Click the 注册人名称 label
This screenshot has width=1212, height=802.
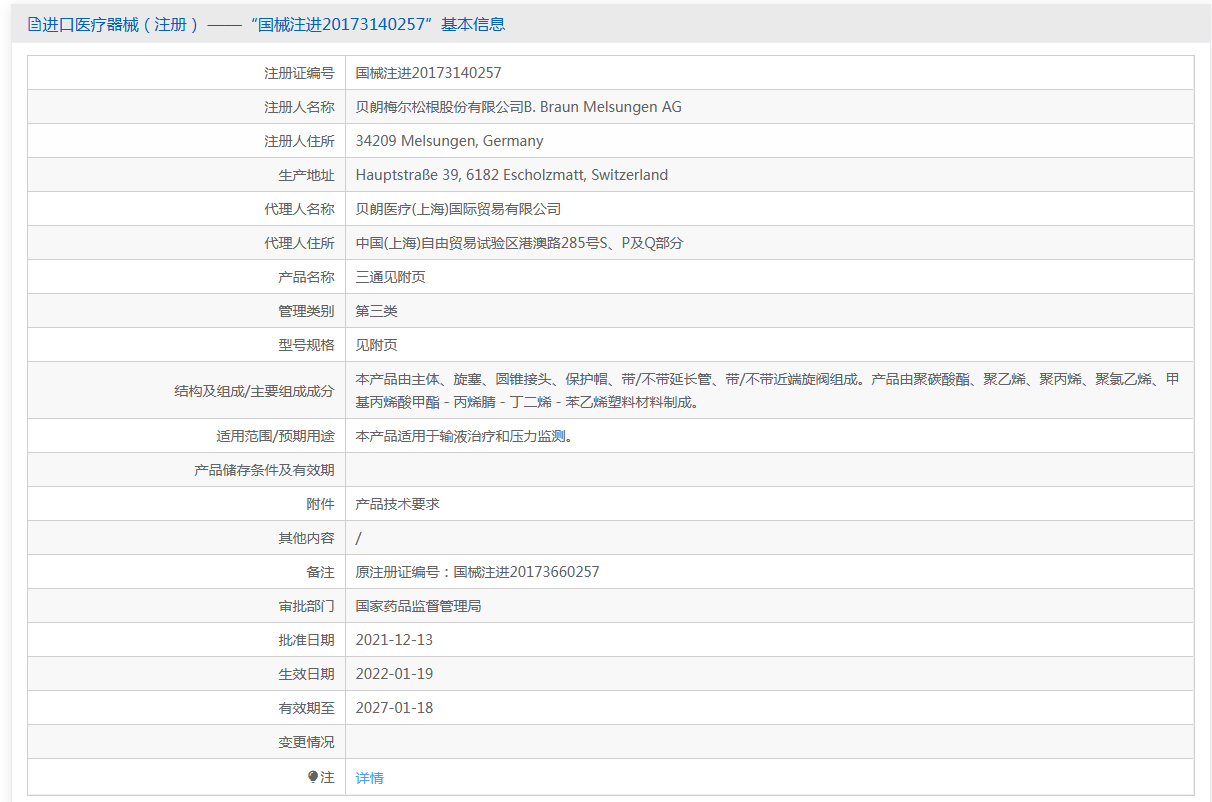(x=299, y=107)
